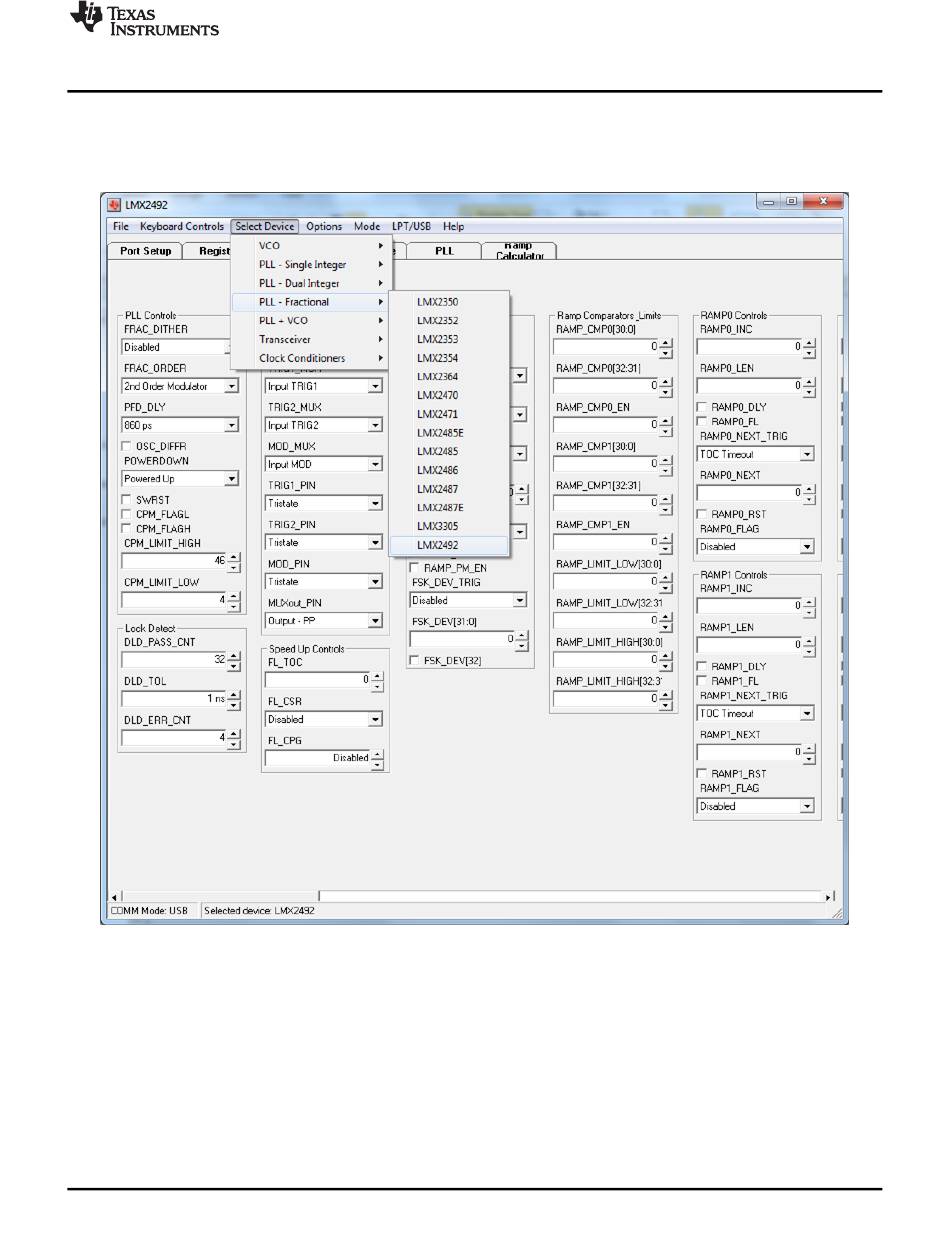The image size is (950, 1241).
Task: Adjust the CPM_LIMIT_LOW spinner
Action: (234, 601)
